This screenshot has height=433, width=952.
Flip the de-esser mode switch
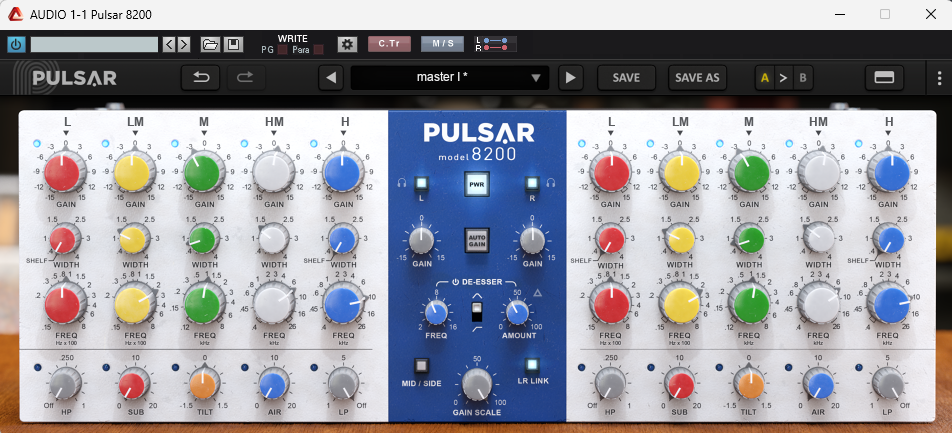[477, 312]
